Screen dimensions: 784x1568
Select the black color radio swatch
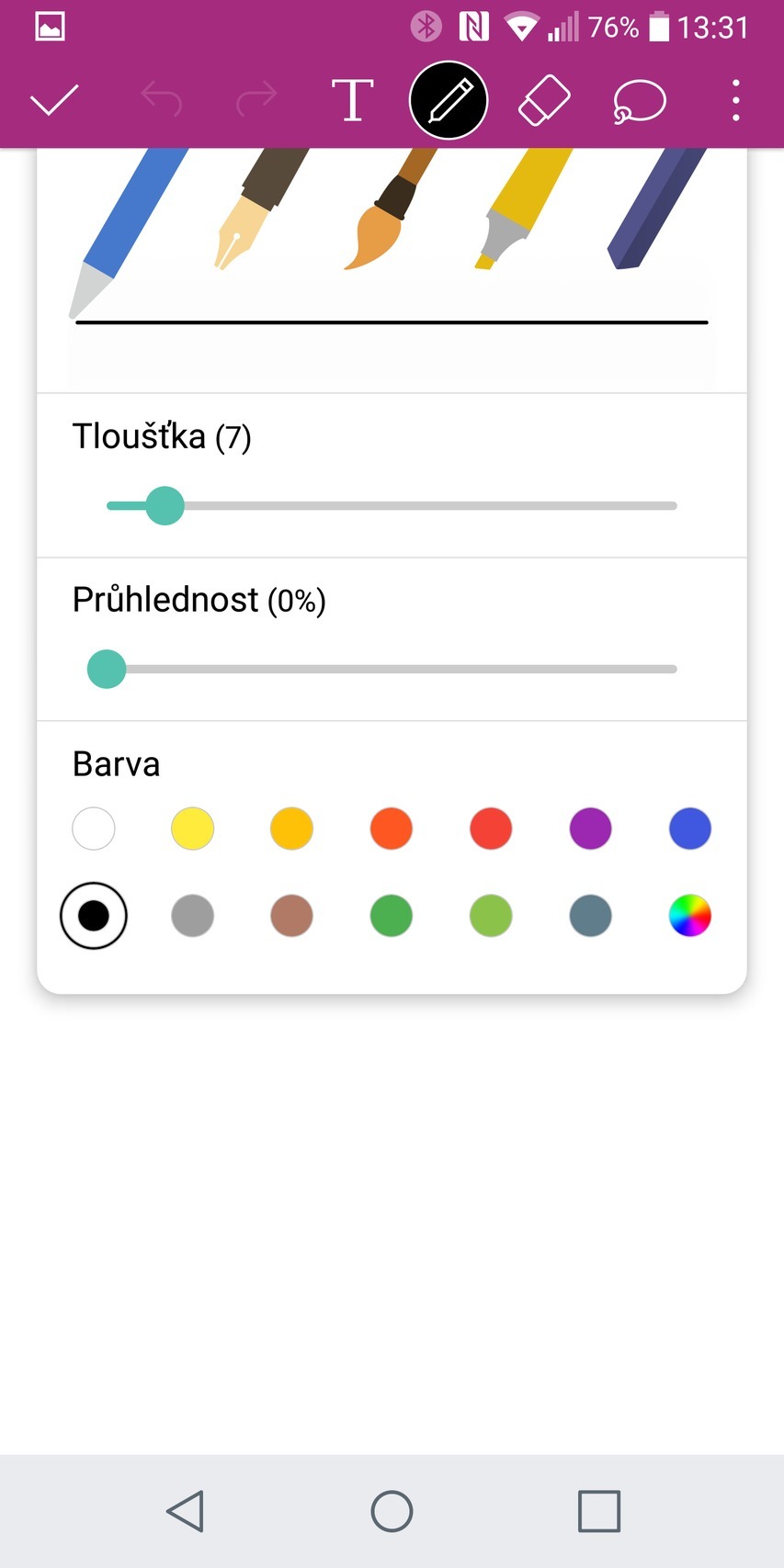(x=94, y=916)
